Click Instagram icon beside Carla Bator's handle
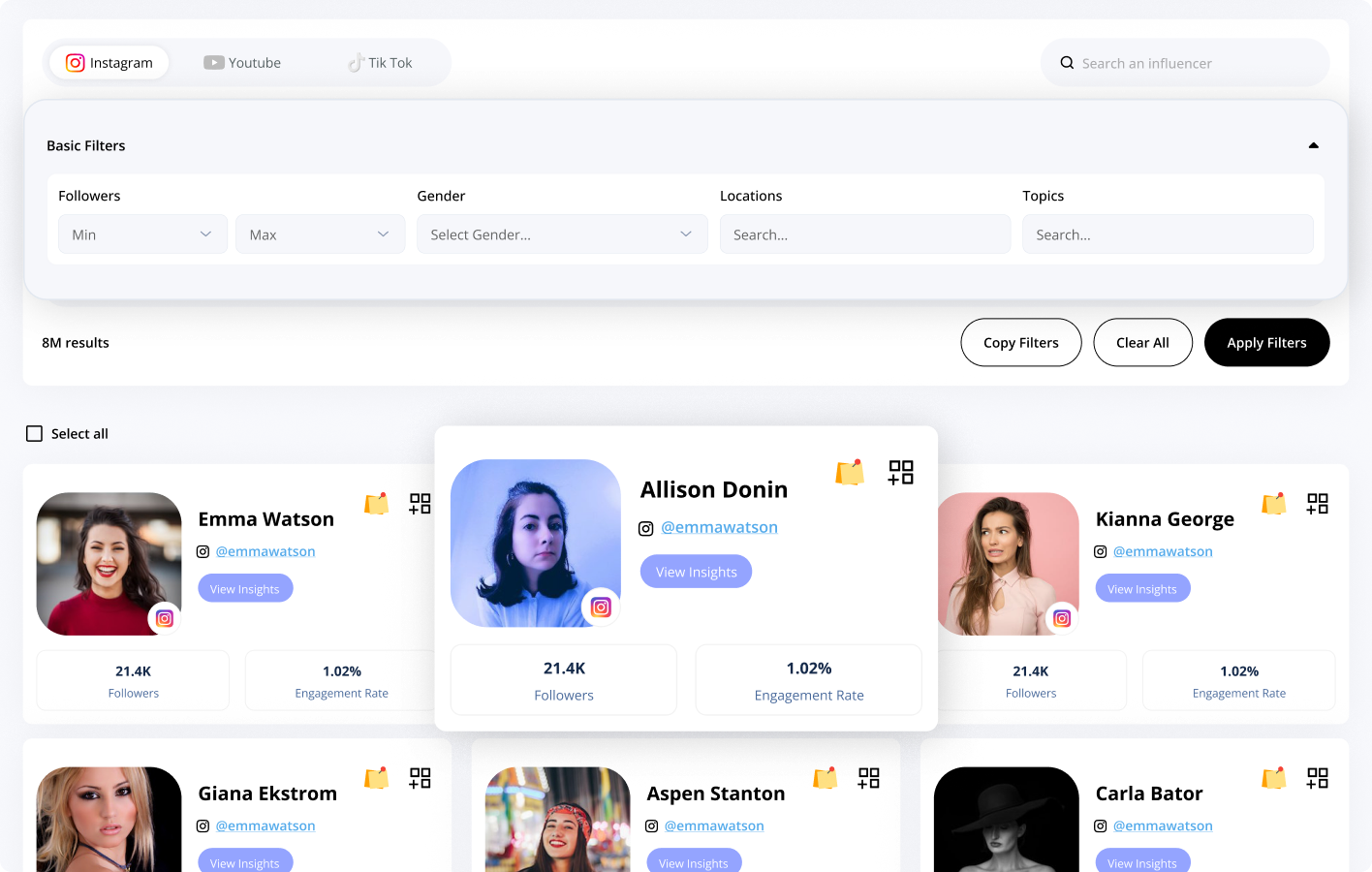Image resolution: width=1372 pixels, height=872 pixels. tap(1101, 826)
